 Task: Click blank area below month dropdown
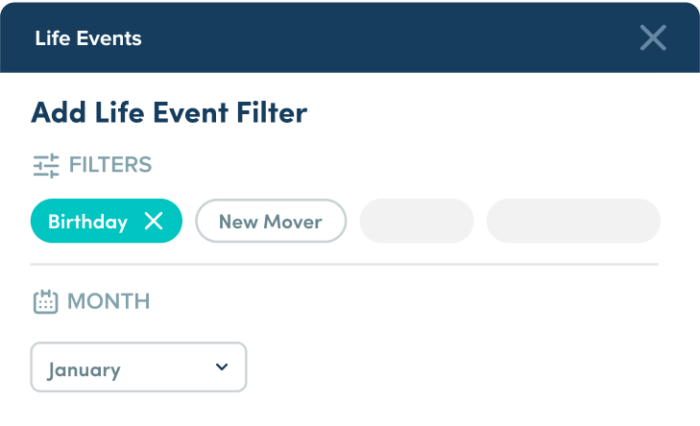pyautogui.click(x=138, y=410)
